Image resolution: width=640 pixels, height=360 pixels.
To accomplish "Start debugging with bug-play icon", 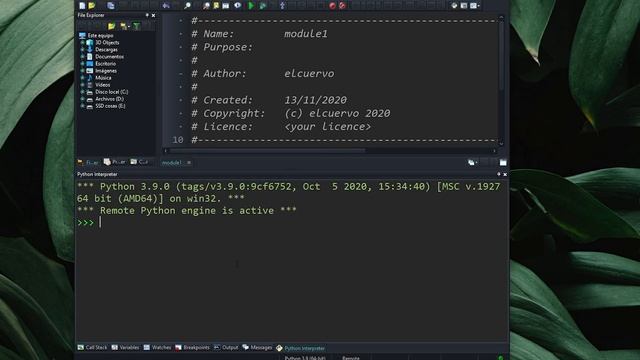I will [262, 5].
